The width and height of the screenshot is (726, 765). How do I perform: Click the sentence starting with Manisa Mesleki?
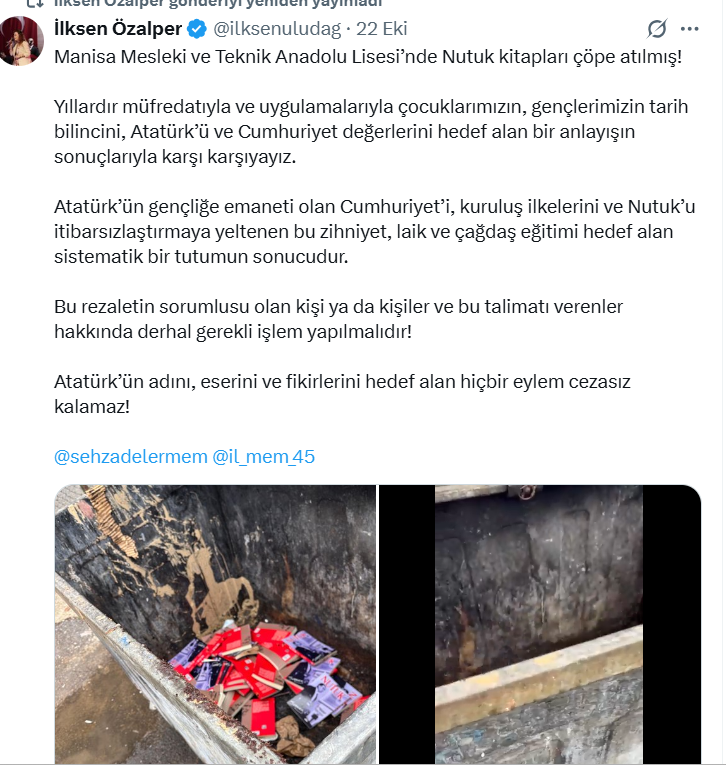click(x=368, y=57)
